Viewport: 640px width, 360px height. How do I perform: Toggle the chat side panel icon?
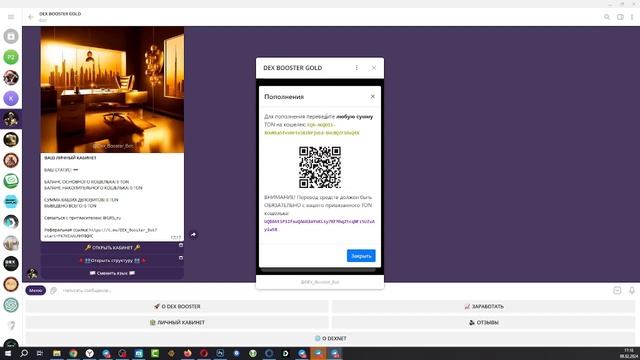[x=620, y=17]
